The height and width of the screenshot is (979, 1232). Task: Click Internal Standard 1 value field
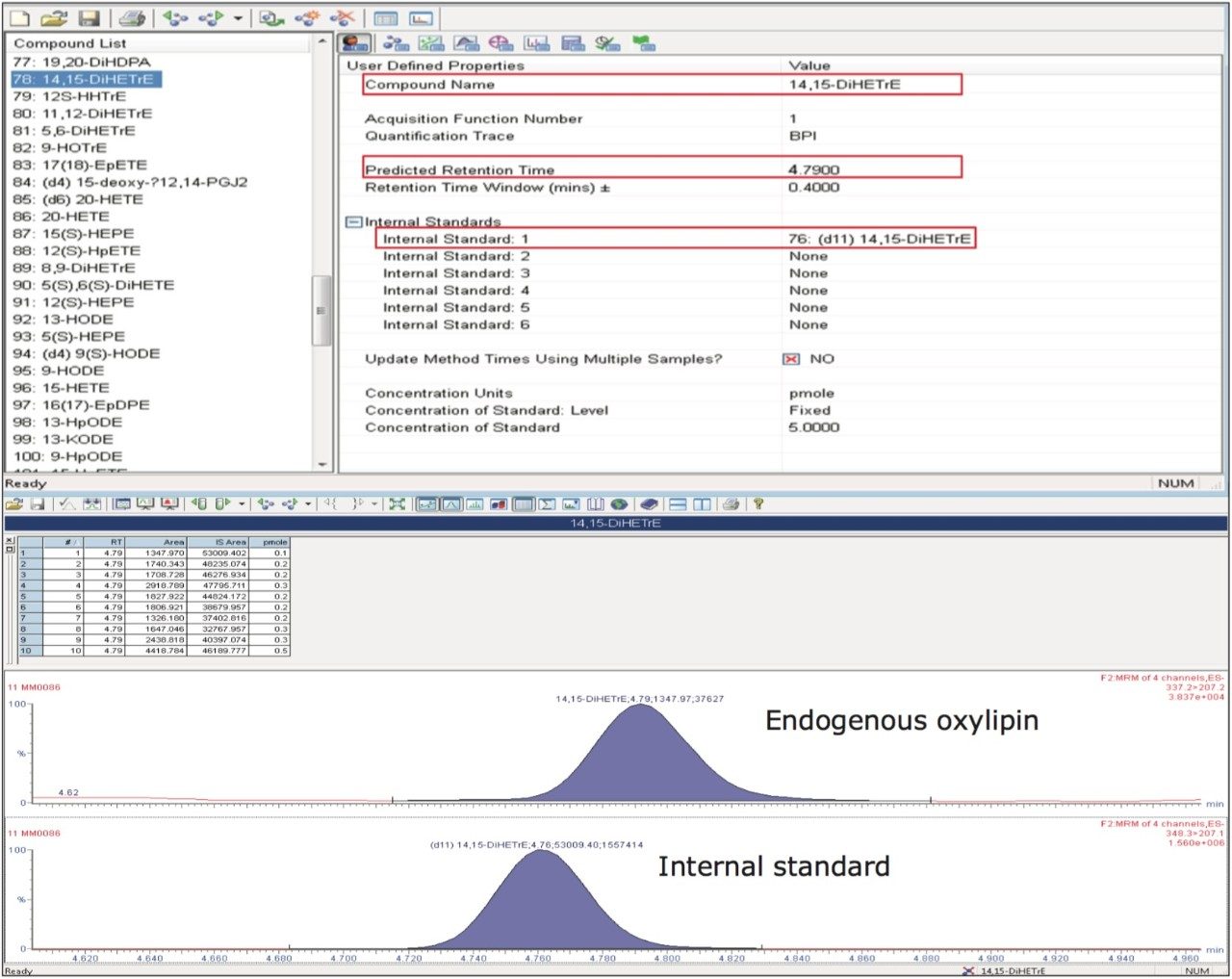pos(879,239)
